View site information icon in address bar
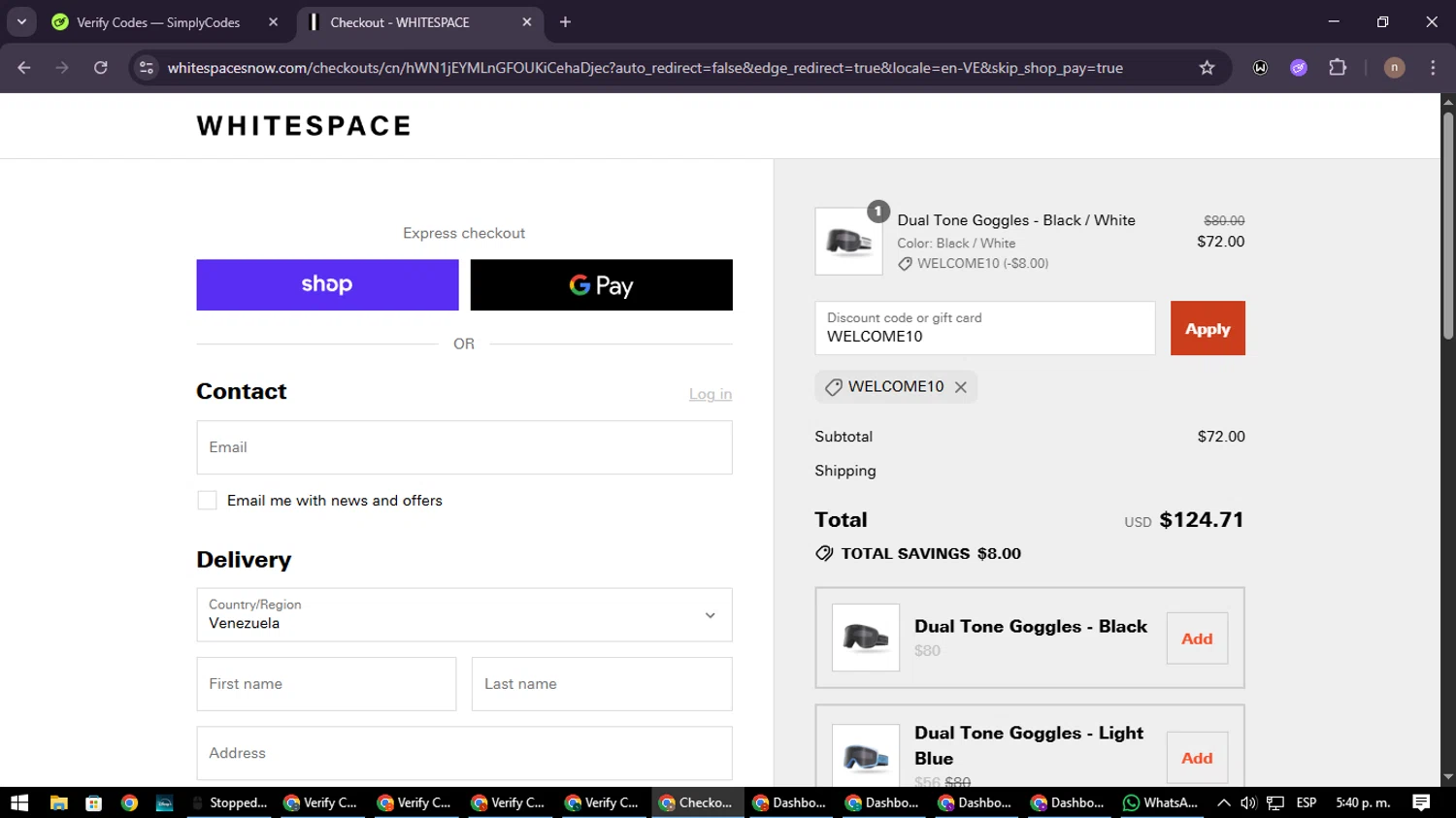Viewport: 1456px width, 818px height. pos(147,68)
